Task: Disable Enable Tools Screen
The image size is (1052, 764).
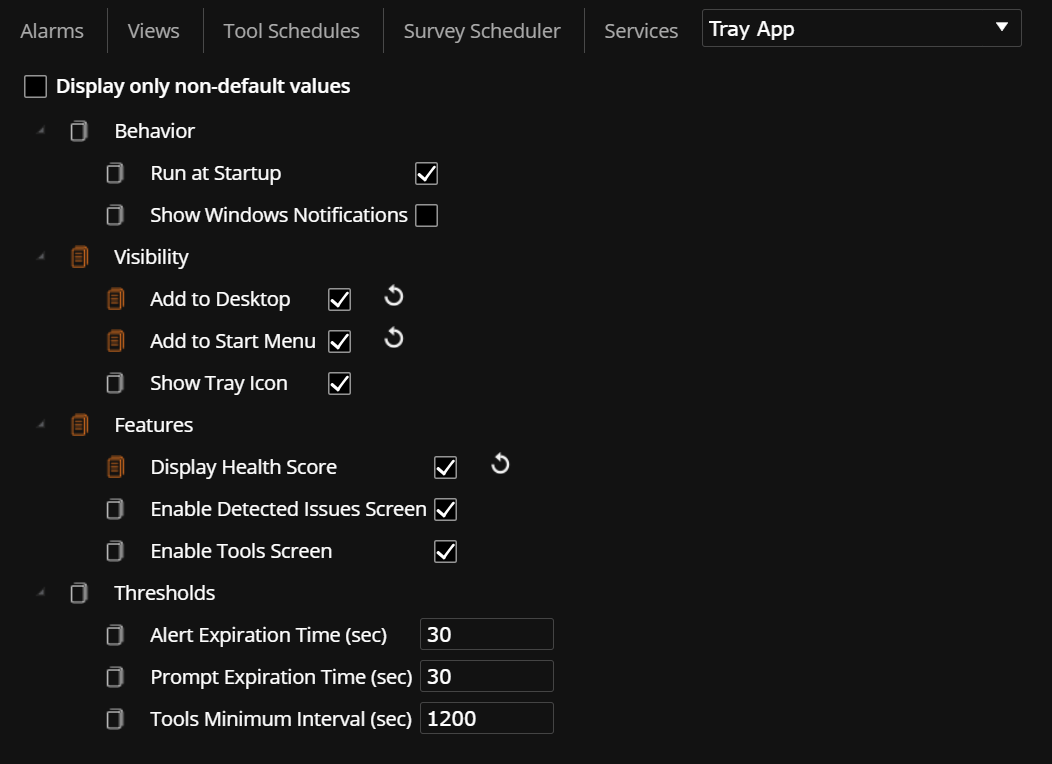Action: pos(445,550)
